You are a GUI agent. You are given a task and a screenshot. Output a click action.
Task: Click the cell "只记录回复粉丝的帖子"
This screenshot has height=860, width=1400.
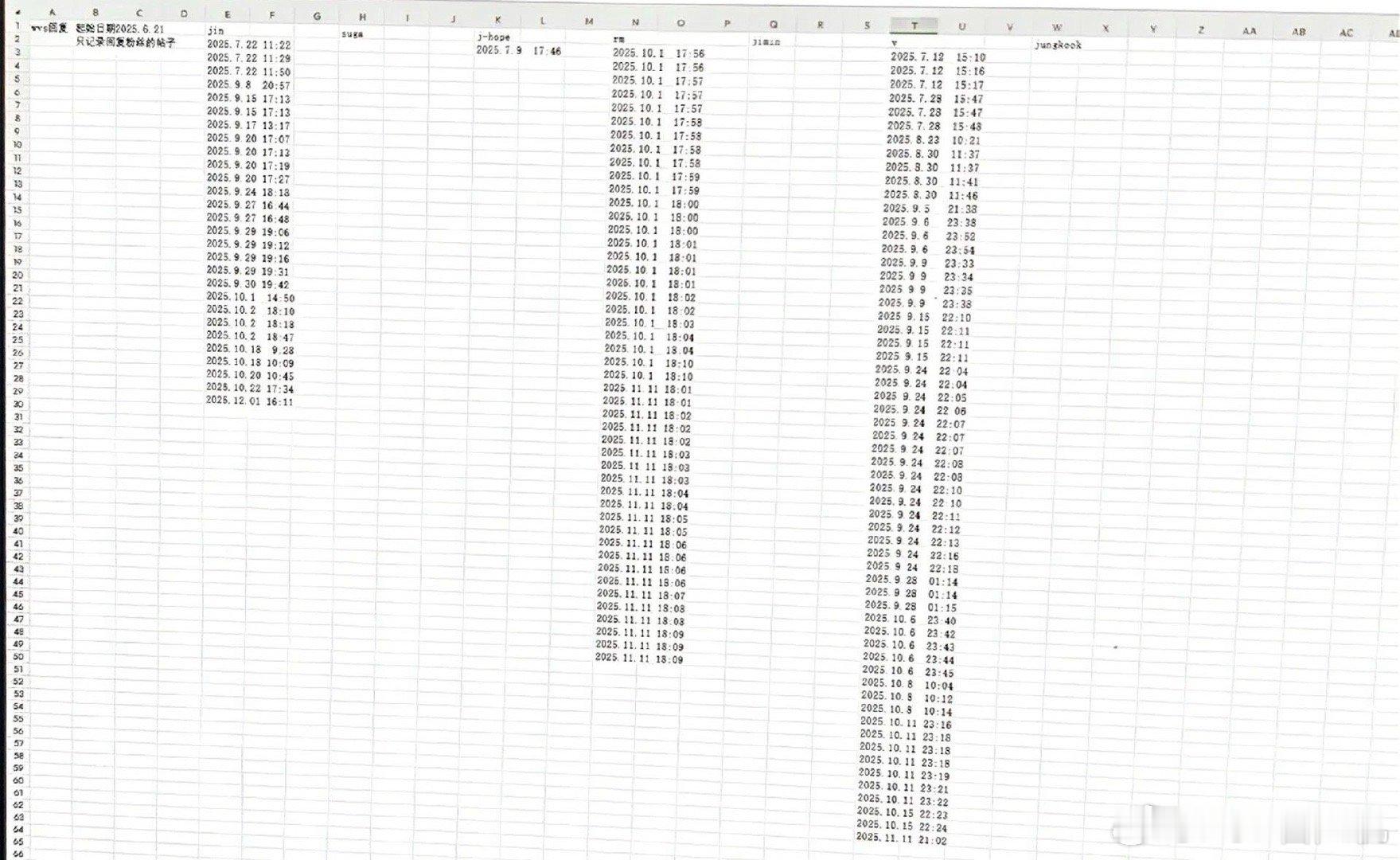125,42
